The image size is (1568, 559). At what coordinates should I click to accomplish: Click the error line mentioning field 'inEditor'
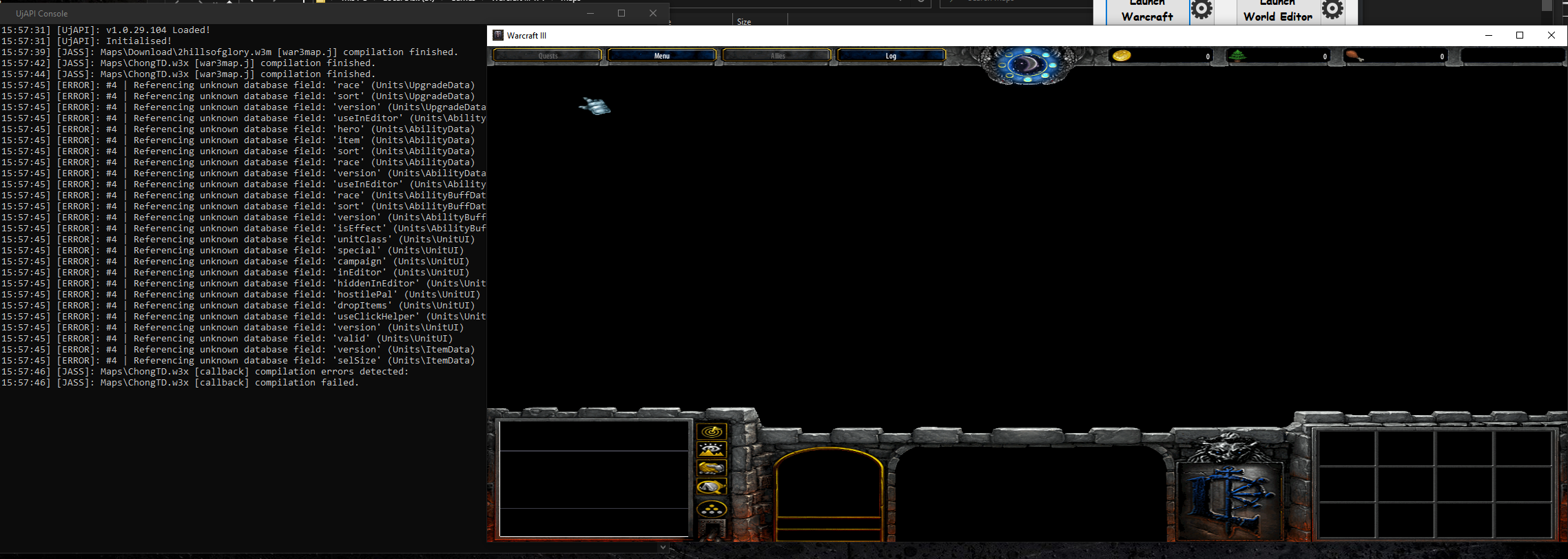click(x=235, y=273)
